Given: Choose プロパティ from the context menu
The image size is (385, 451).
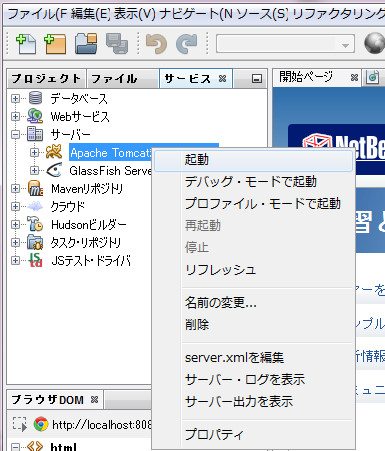Looking at the screenshot, I should [x=253, y=434].
